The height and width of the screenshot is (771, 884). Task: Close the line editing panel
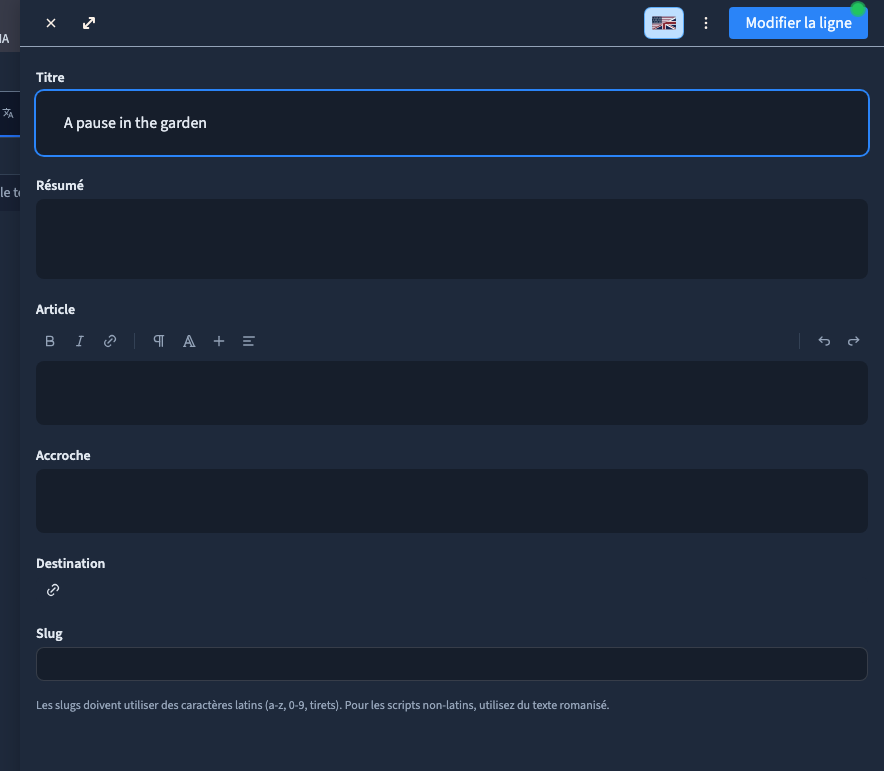coord(51,23)
